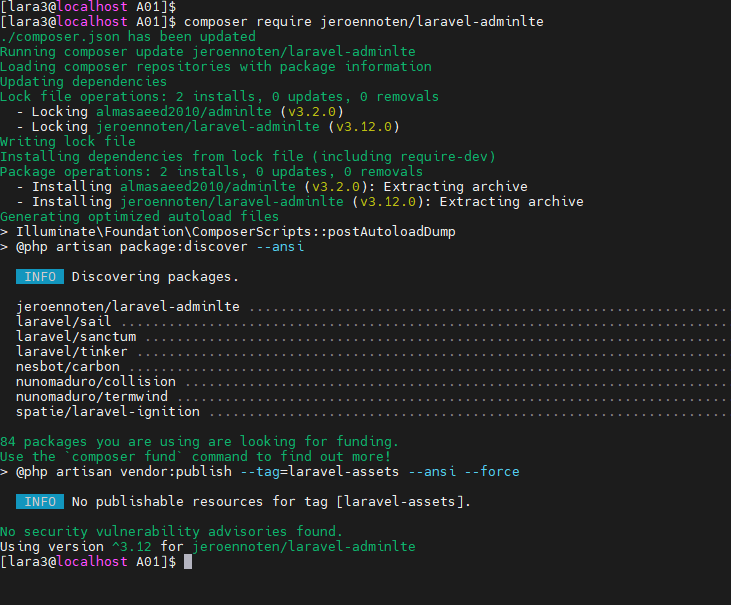Image resolution: width=731 pixels, height=605 pixels.
Task: Click 'Lock file operations: 2 installs' line
Action: click(x=220, y=96)
